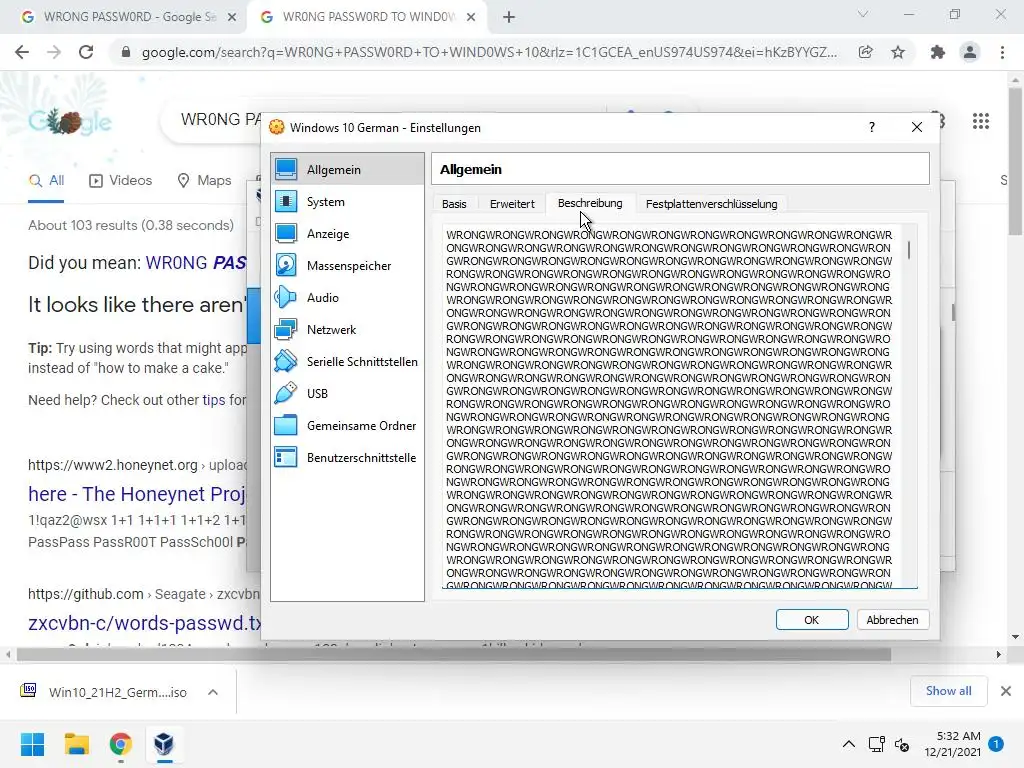Image resolution: width=1024 pixels, height=768 pixels.
Task: Click the network tray icon
Action: pyautogui.click(x=876, y=744)
